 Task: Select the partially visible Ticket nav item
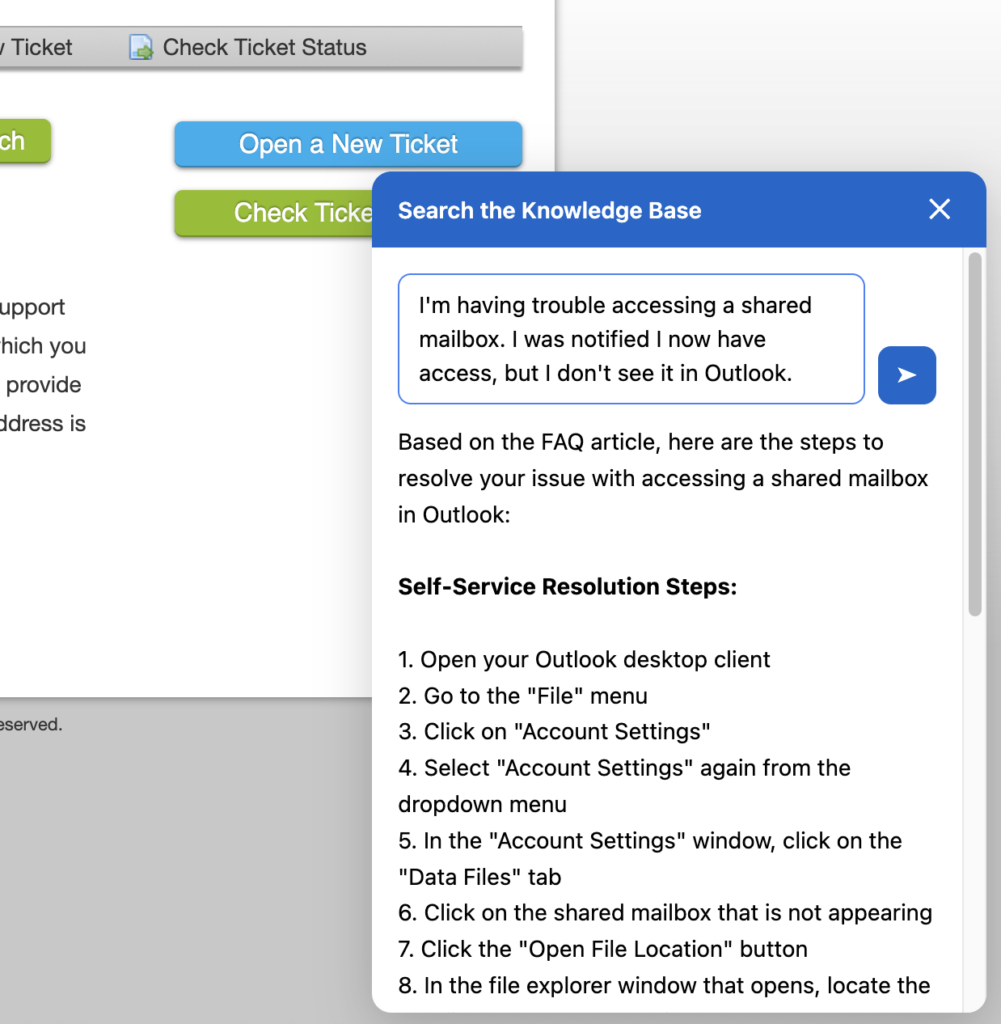36,48
